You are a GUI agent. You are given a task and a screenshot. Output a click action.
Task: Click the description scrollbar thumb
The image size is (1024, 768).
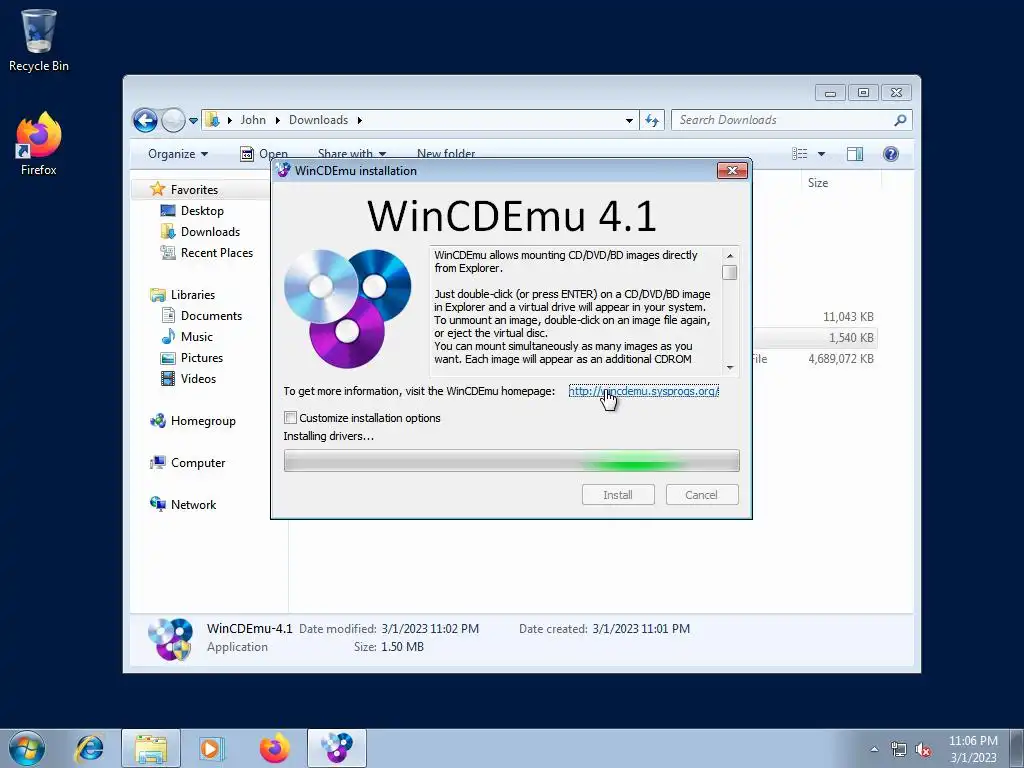(729, 272)
